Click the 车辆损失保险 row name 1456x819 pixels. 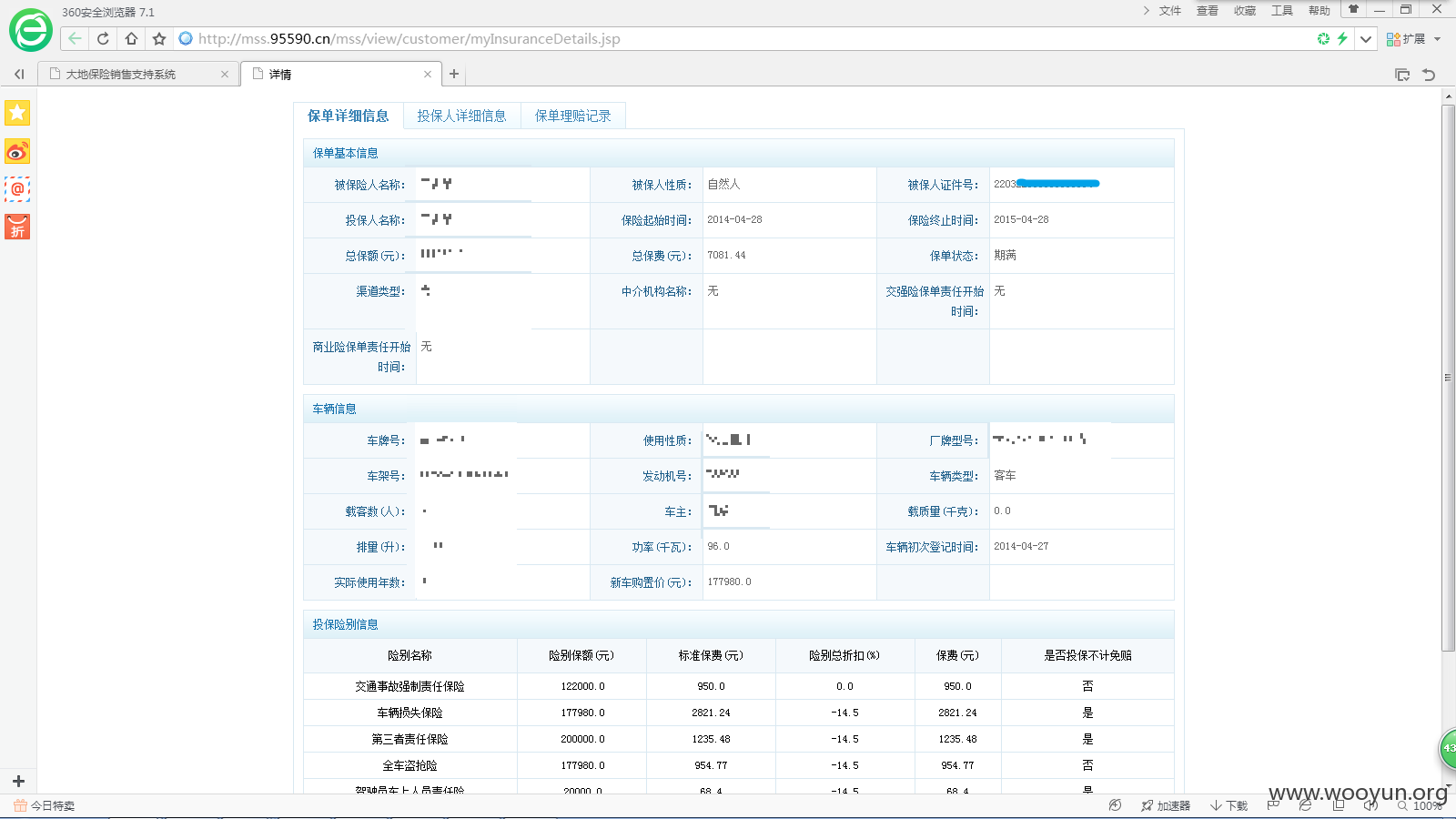coord(409,713)
